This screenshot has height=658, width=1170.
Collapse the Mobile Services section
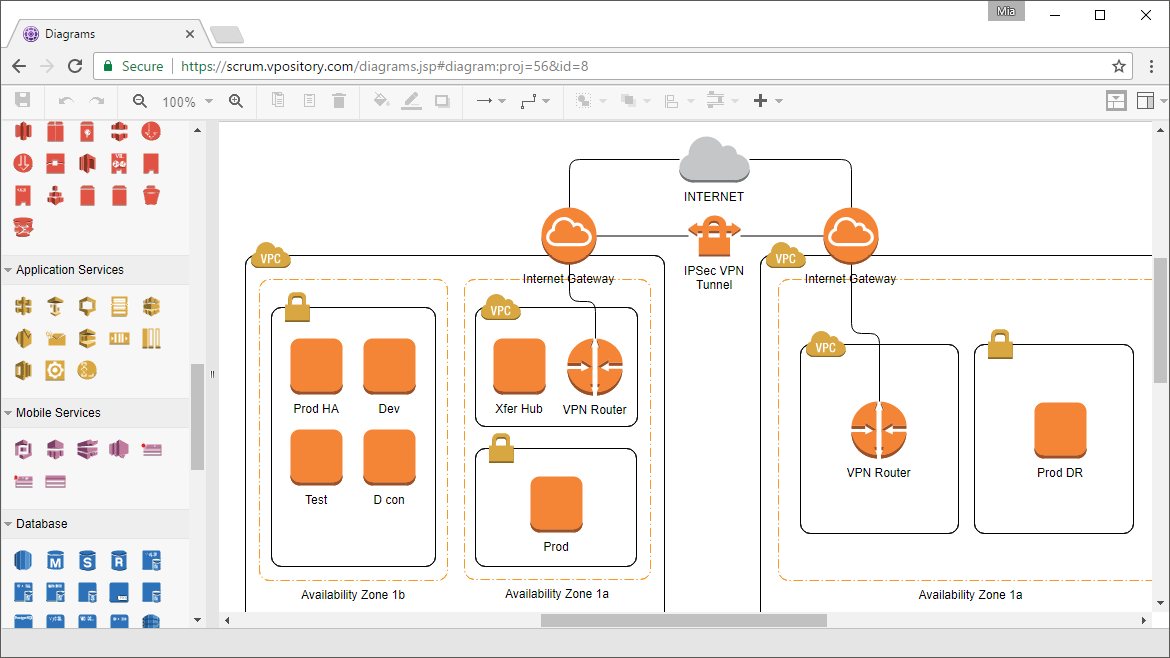pyautogui.click(x=60, y=412)
